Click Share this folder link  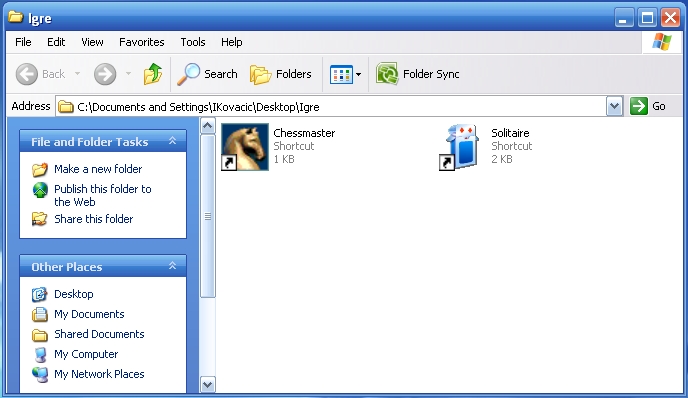pyautogui.click(x=93, y=219)
